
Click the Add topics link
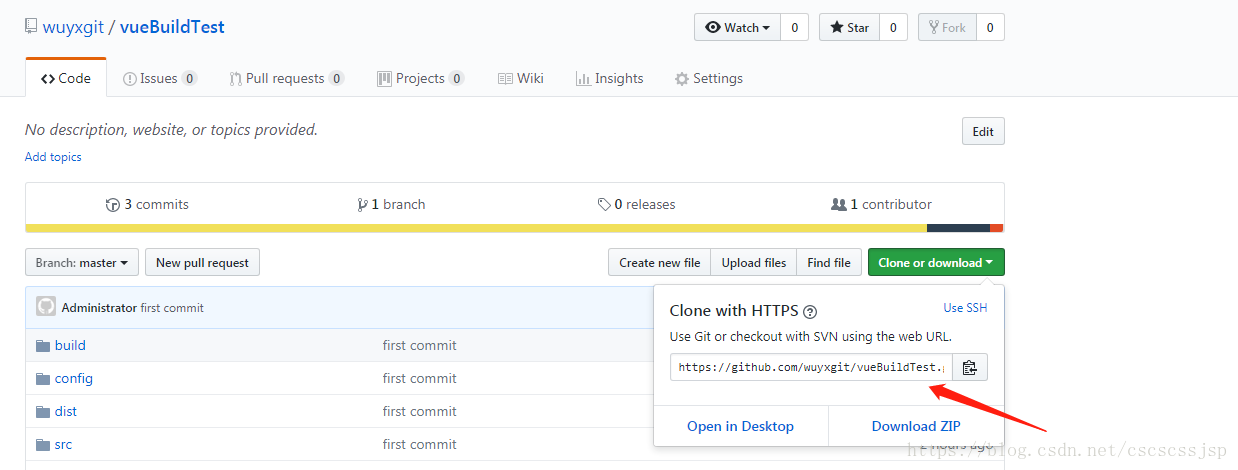(x=53, y=157)
